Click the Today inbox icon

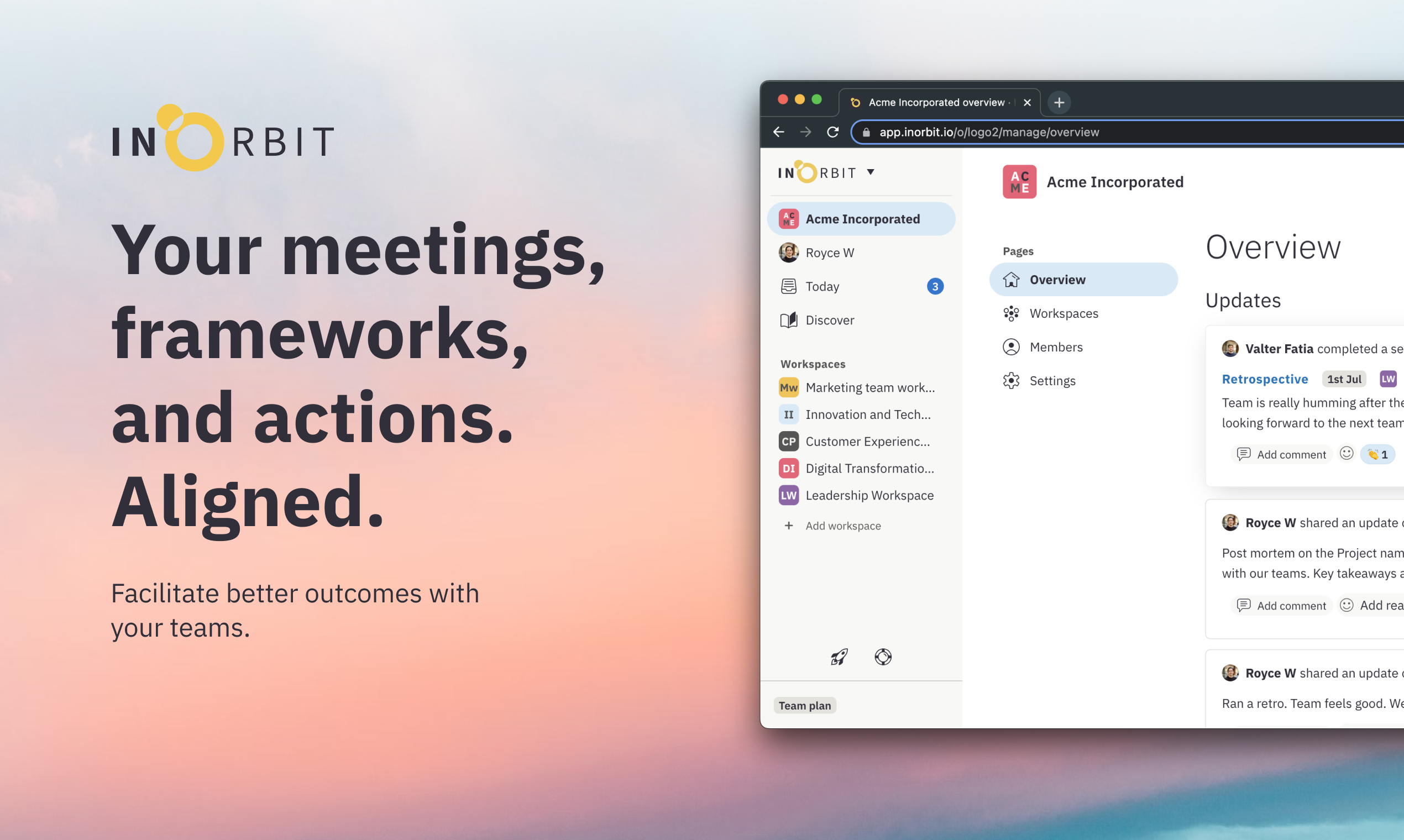tap(789, 286)
